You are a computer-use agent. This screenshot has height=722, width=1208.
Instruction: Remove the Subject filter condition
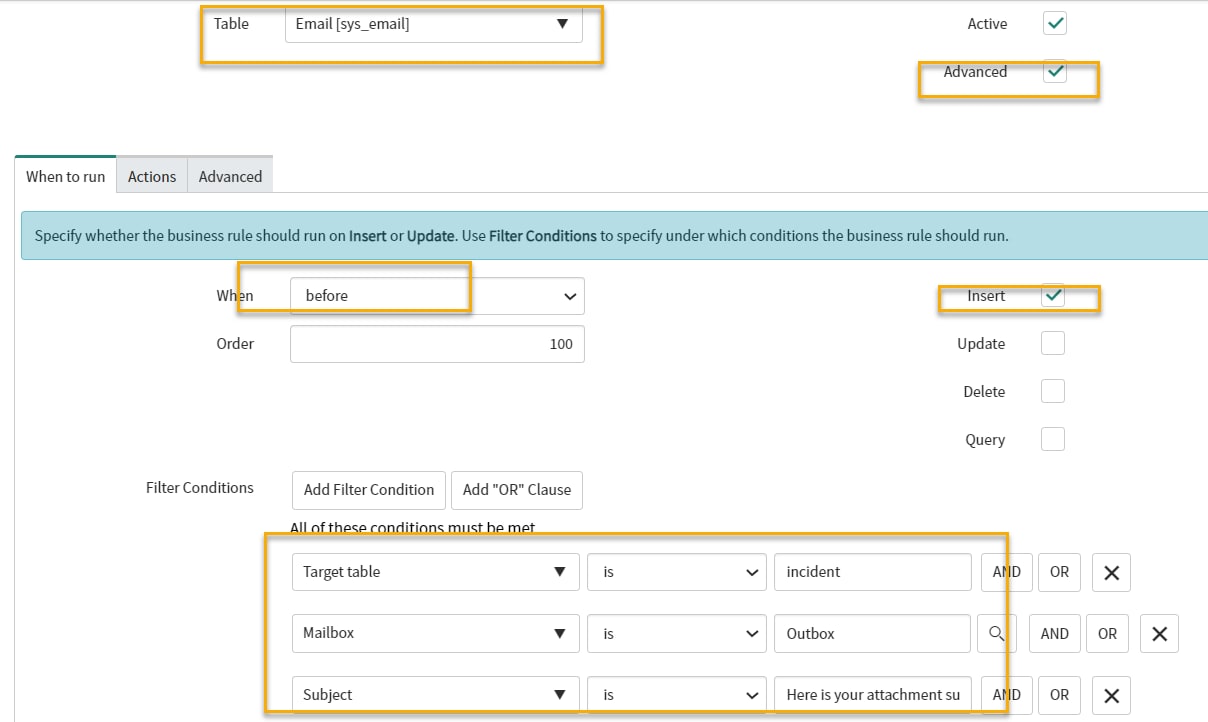coord(1110,695)
